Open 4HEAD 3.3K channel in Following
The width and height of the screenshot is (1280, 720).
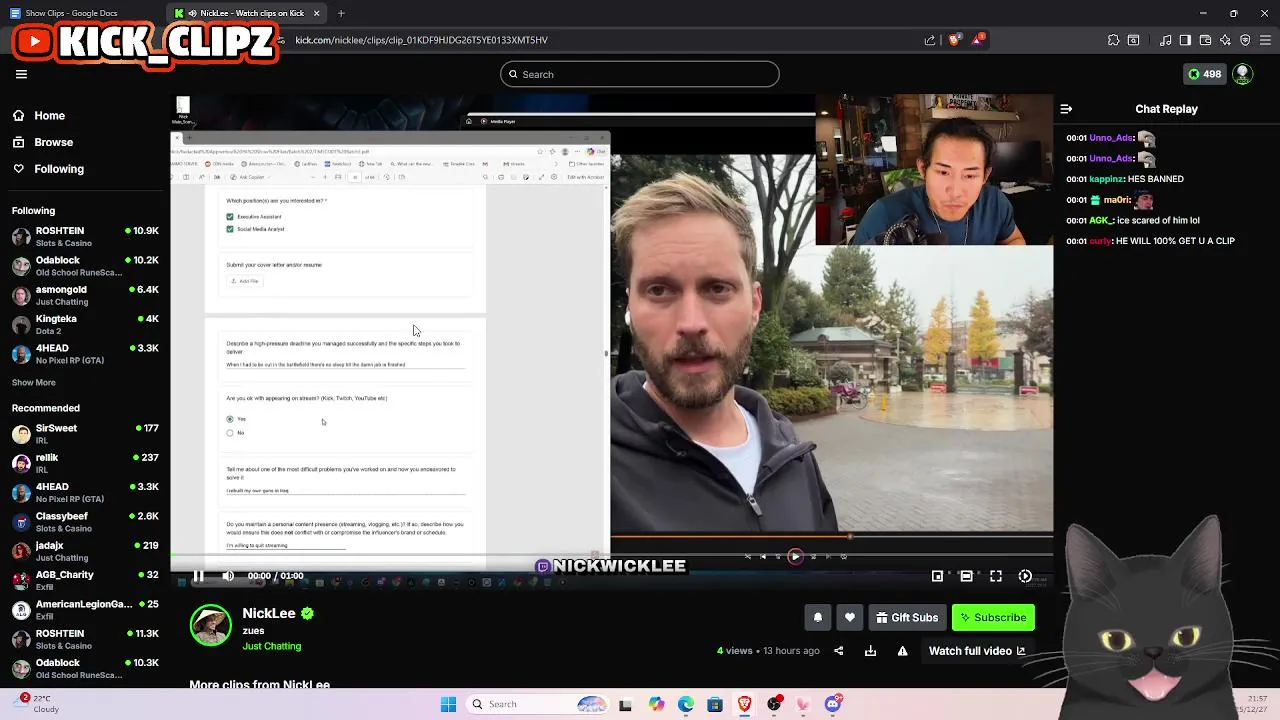(85, 354)
